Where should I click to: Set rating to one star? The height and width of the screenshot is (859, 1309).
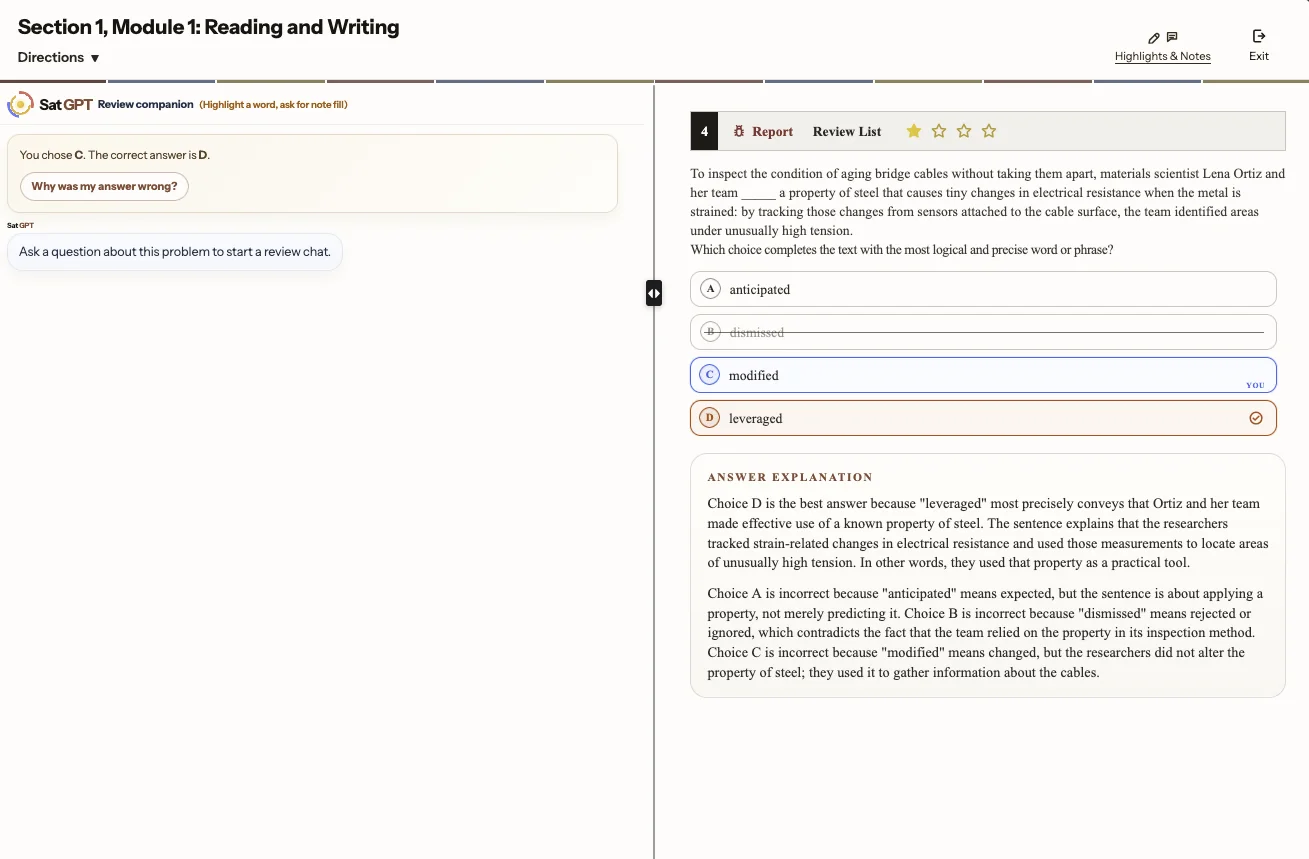[x=914, y=131]
